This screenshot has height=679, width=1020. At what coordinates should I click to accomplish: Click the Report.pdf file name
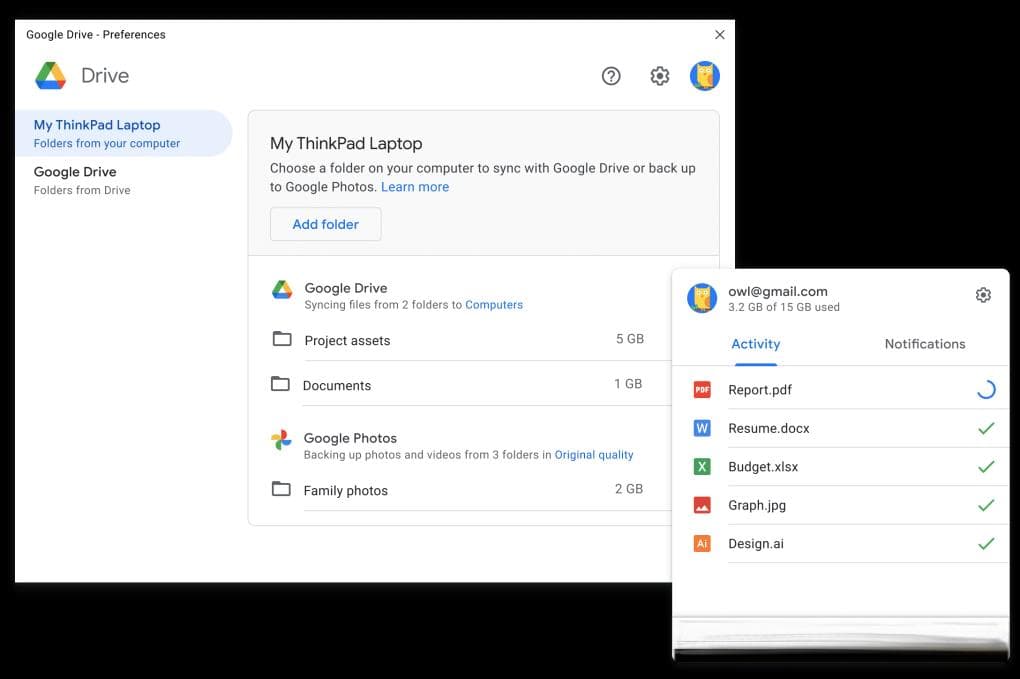760,390
